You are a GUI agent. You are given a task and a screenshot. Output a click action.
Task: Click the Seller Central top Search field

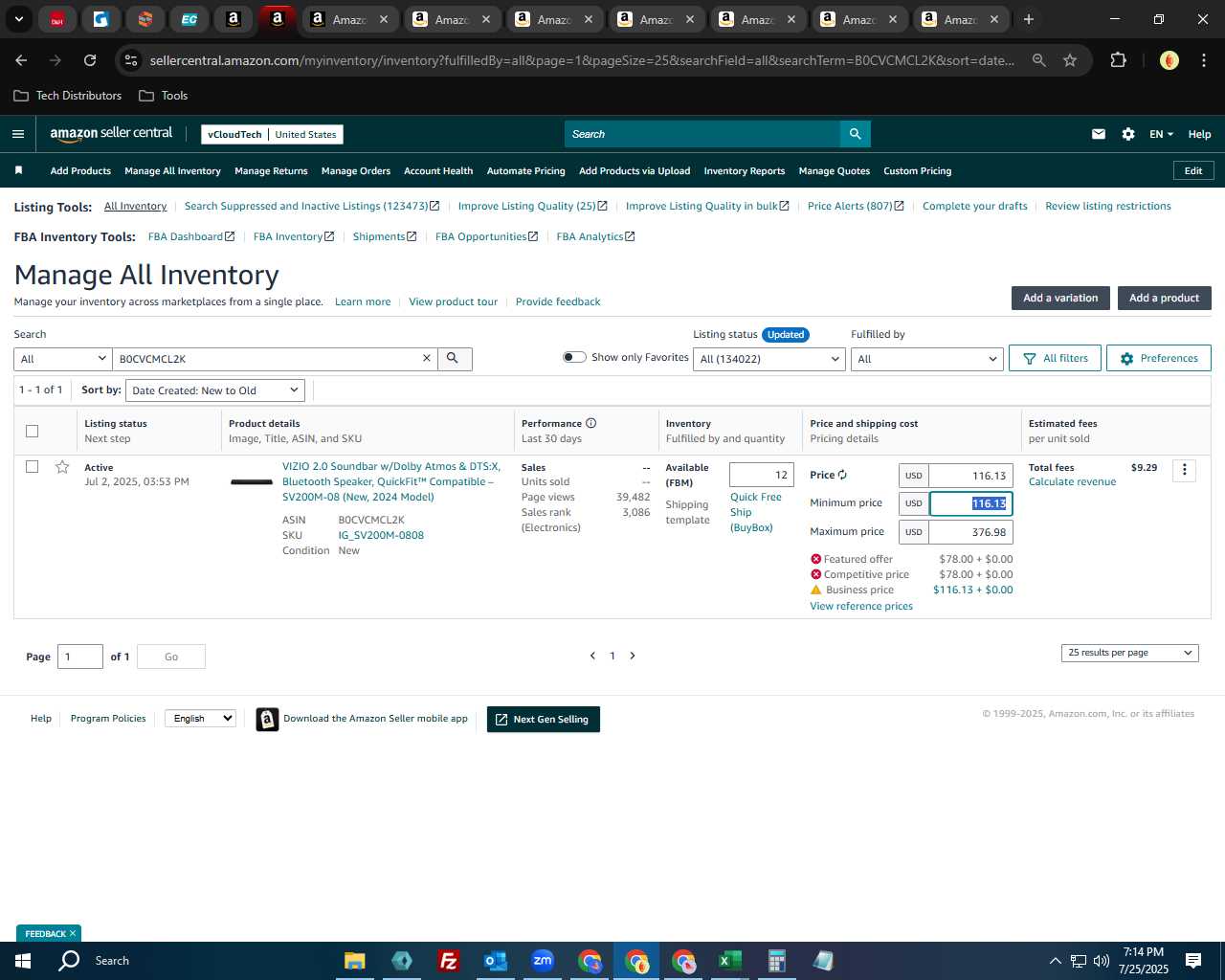point(702,134)
